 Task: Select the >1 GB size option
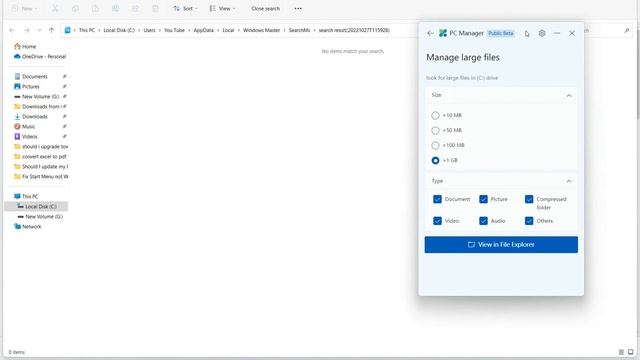pos(435,160)
